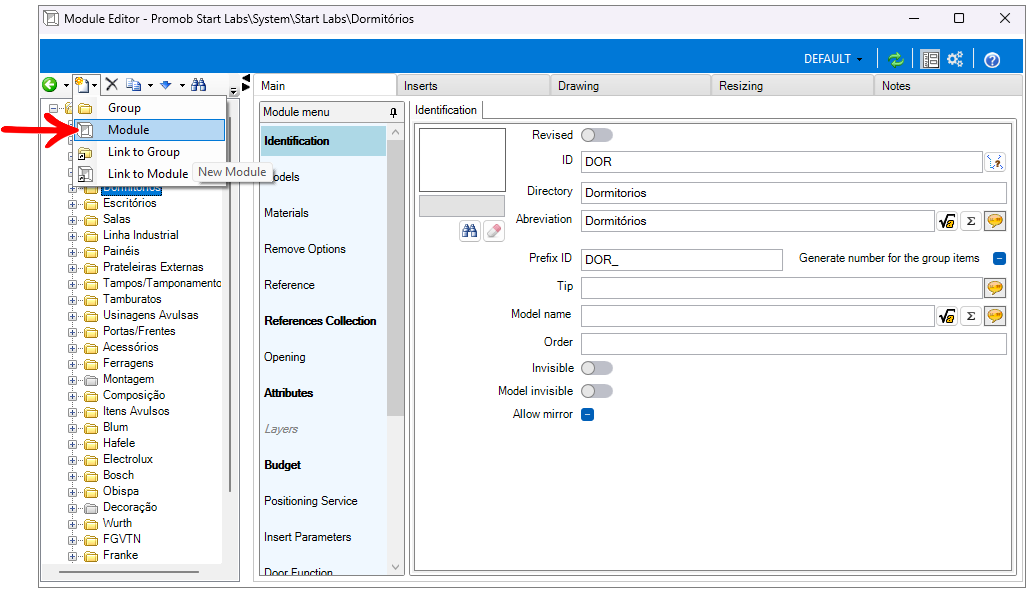Open the DEFAULT dropdown in the blue bar
This screenshot has width=1029, height=592.
pos(833,59)
